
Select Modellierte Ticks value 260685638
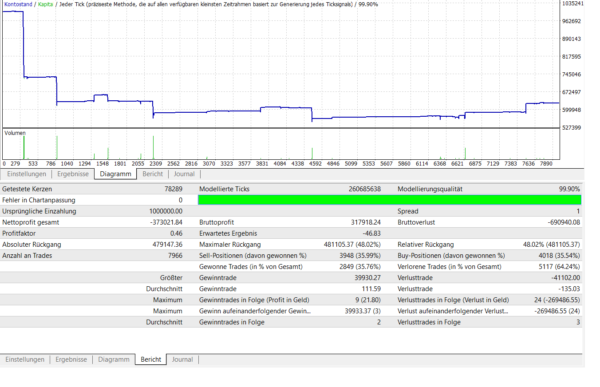pos(365,189)
